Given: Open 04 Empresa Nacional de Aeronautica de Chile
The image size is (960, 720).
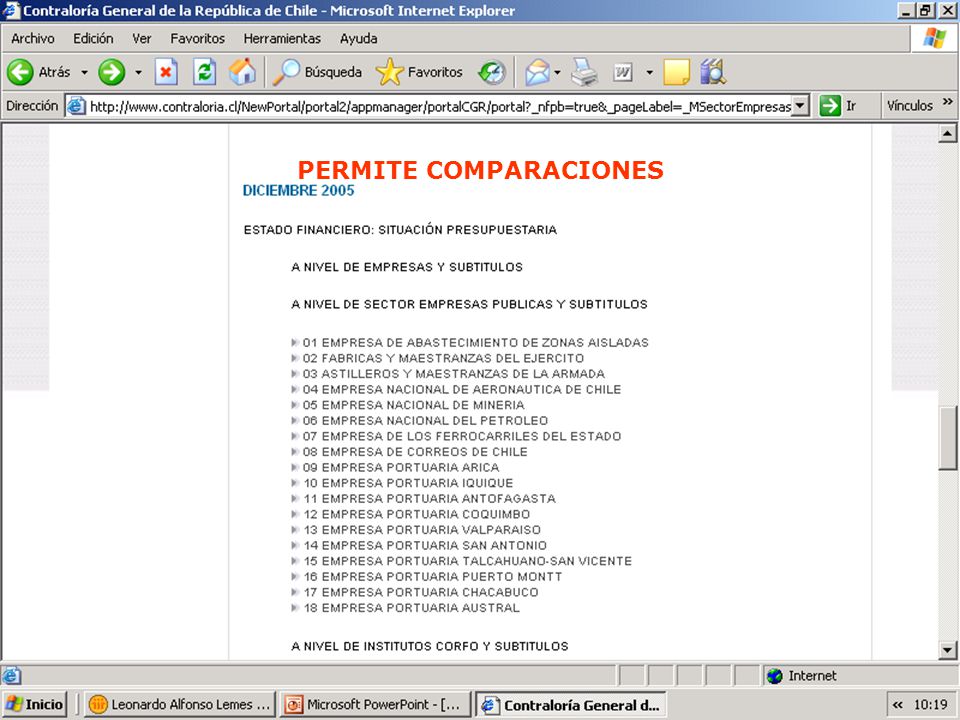Looking at the screenshot, I should point(462,389).
